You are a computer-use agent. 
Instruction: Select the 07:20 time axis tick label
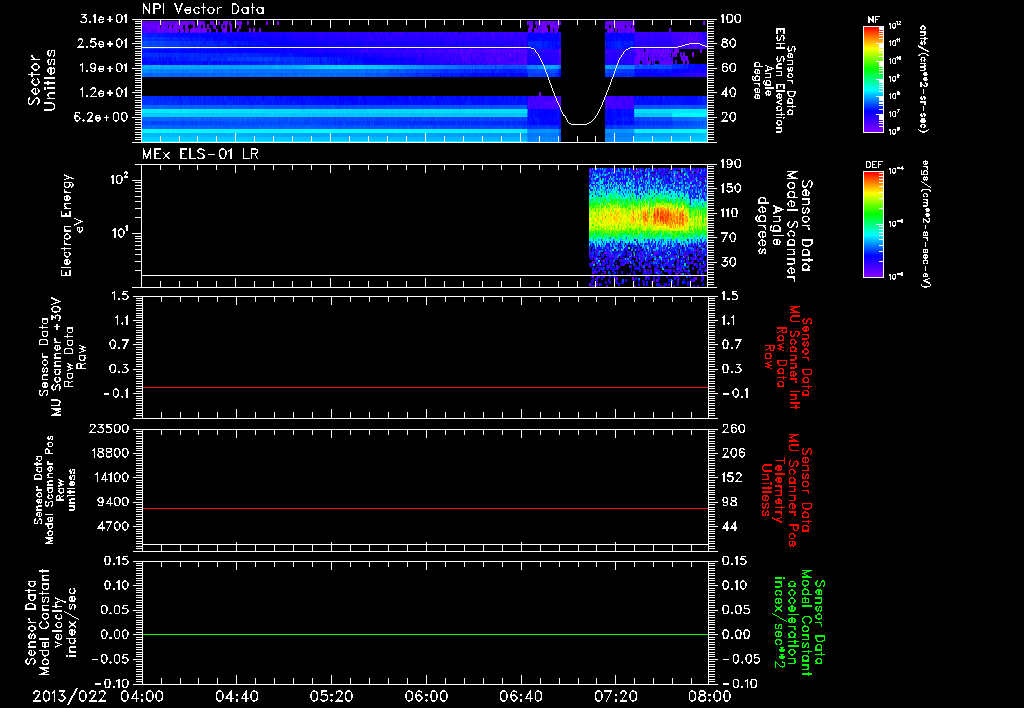[x=615, y=696]
